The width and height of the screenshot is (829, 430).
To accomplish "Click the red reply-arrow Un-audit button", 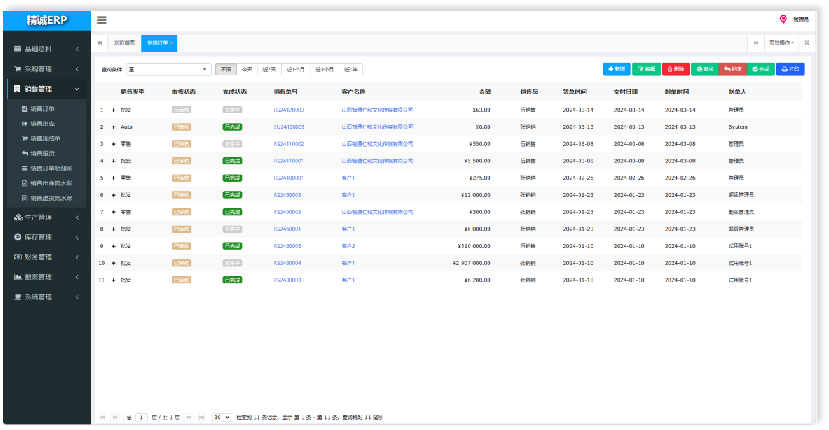I will click(x=733, y=69).
